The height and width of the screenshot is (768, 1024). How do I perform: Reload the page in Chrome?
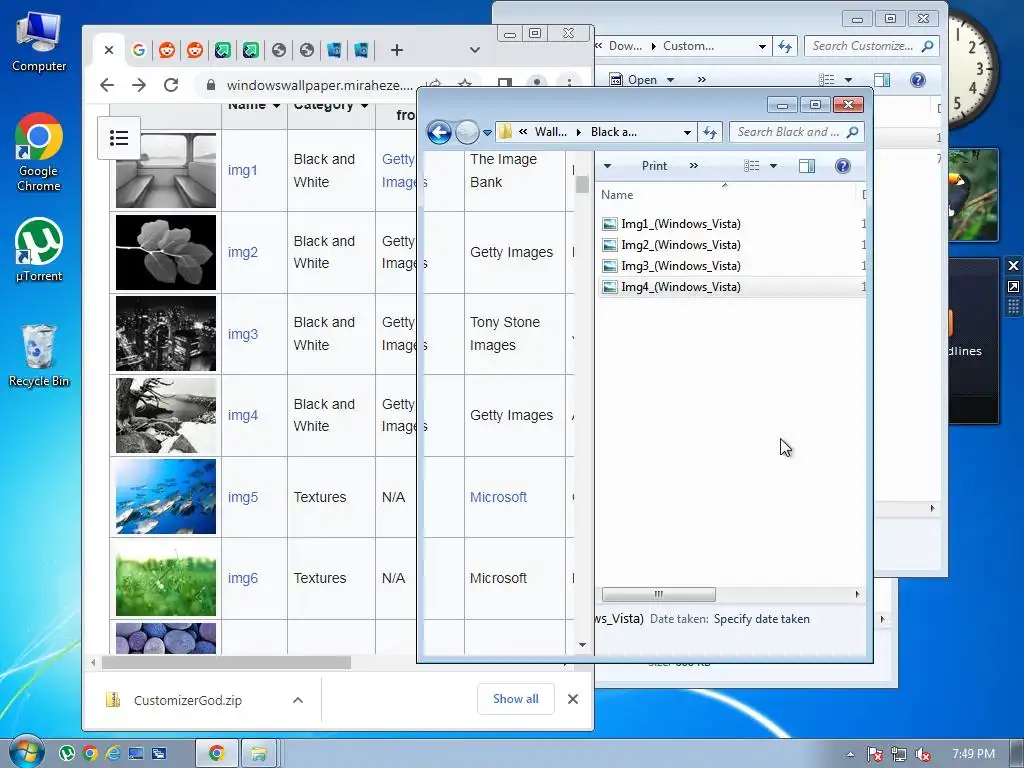pos(171,85)
